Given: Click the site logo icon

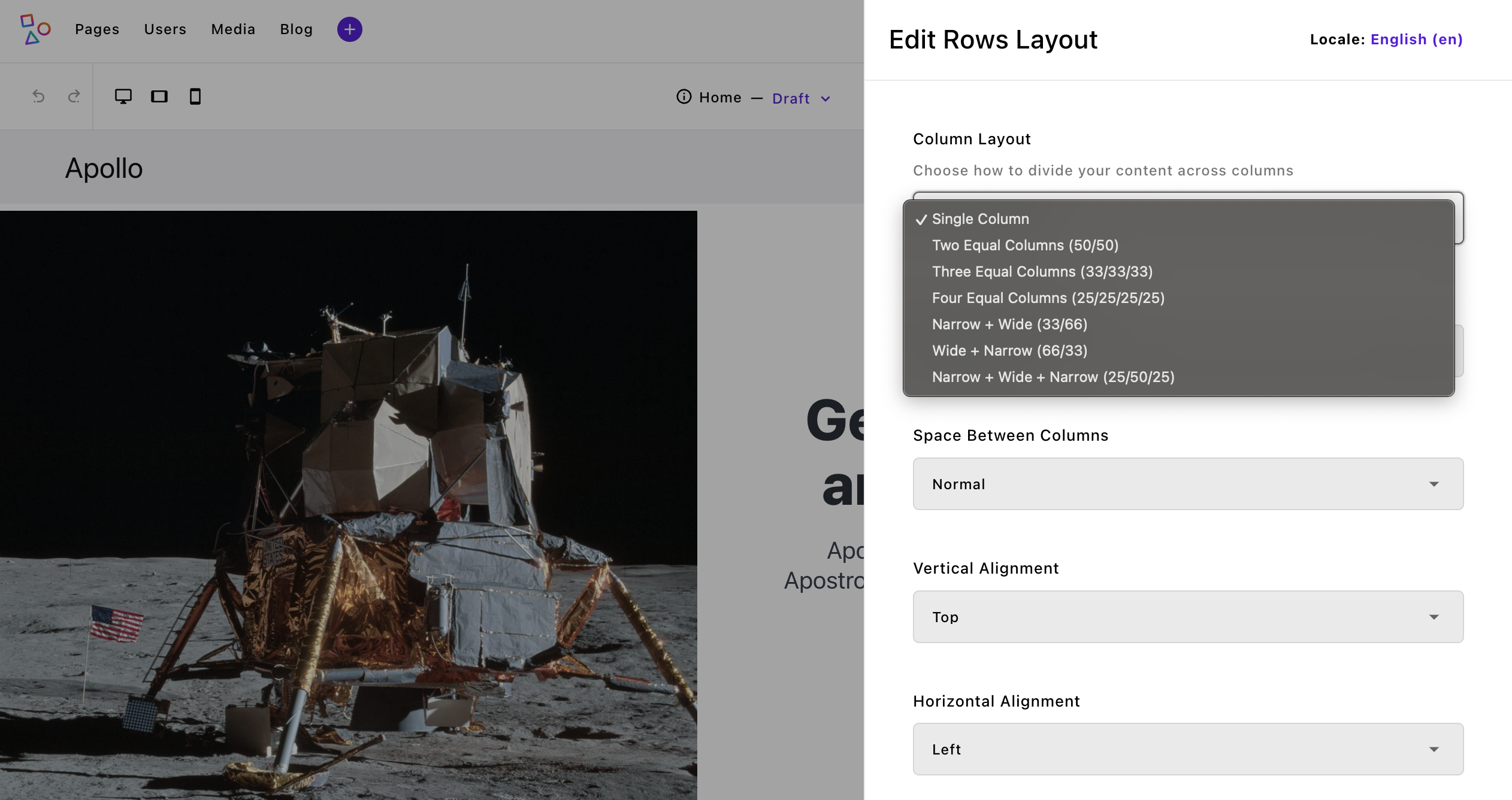Looking at the screenshot, I should 34,30.
